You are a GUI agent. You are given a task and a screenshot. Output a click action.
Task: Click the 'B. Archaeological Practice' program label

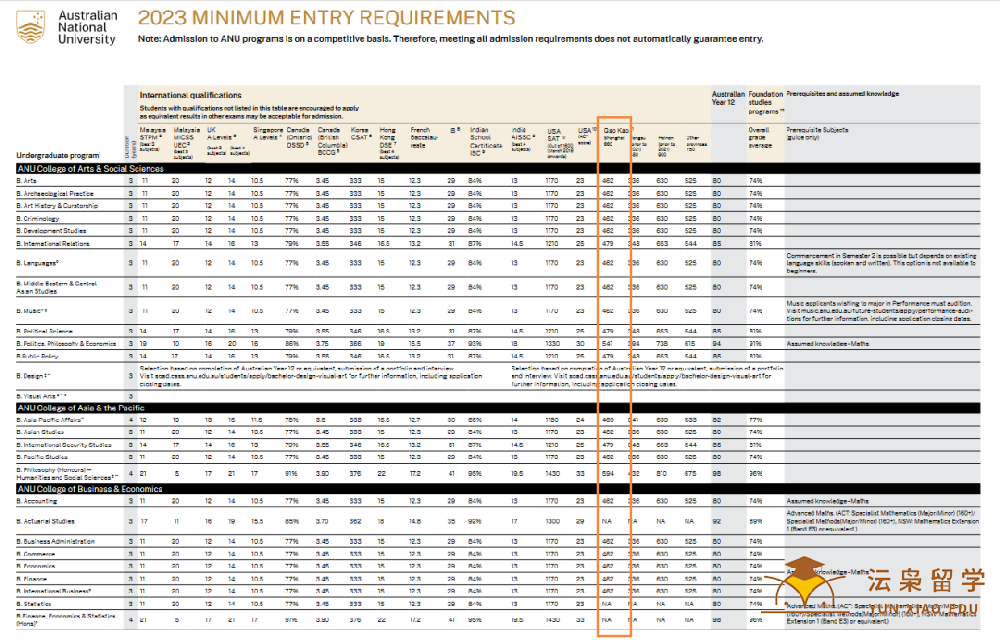55,193
